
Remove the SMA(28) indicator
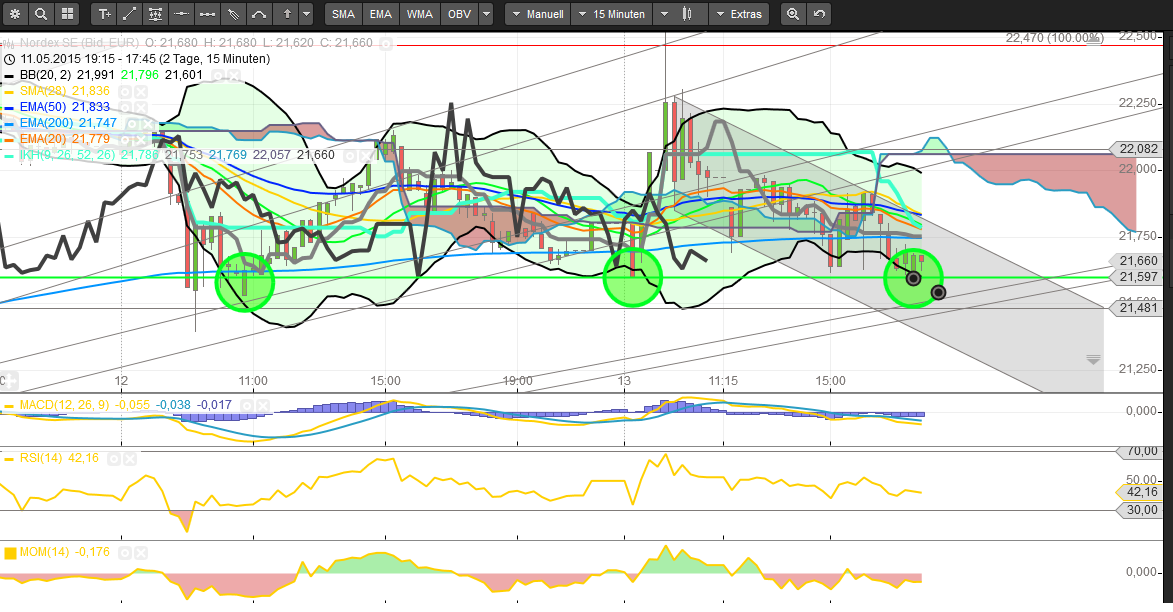tap(141, 91)
